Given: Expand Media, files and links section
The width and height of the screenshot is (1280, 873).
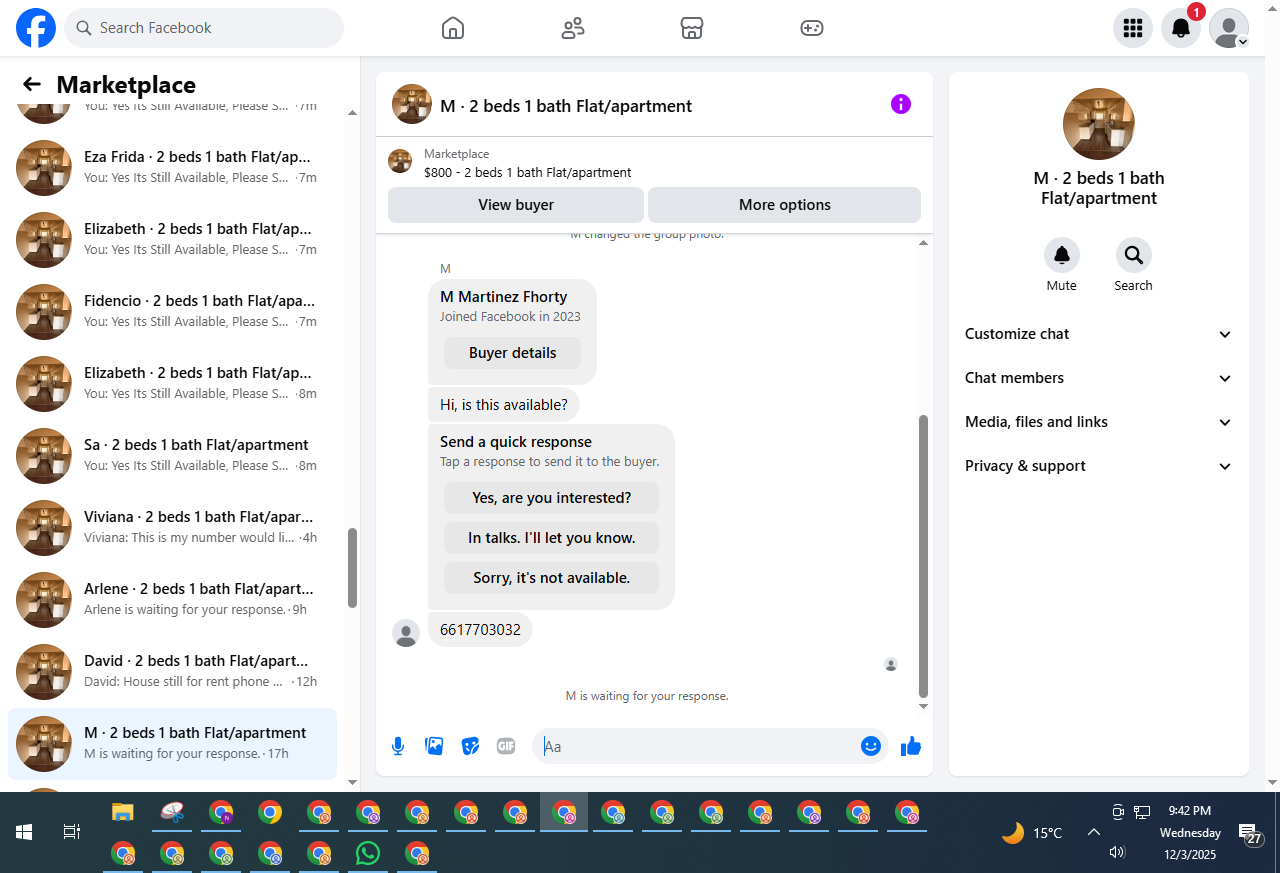Looking at the screenshot, I should [1099, 422].
